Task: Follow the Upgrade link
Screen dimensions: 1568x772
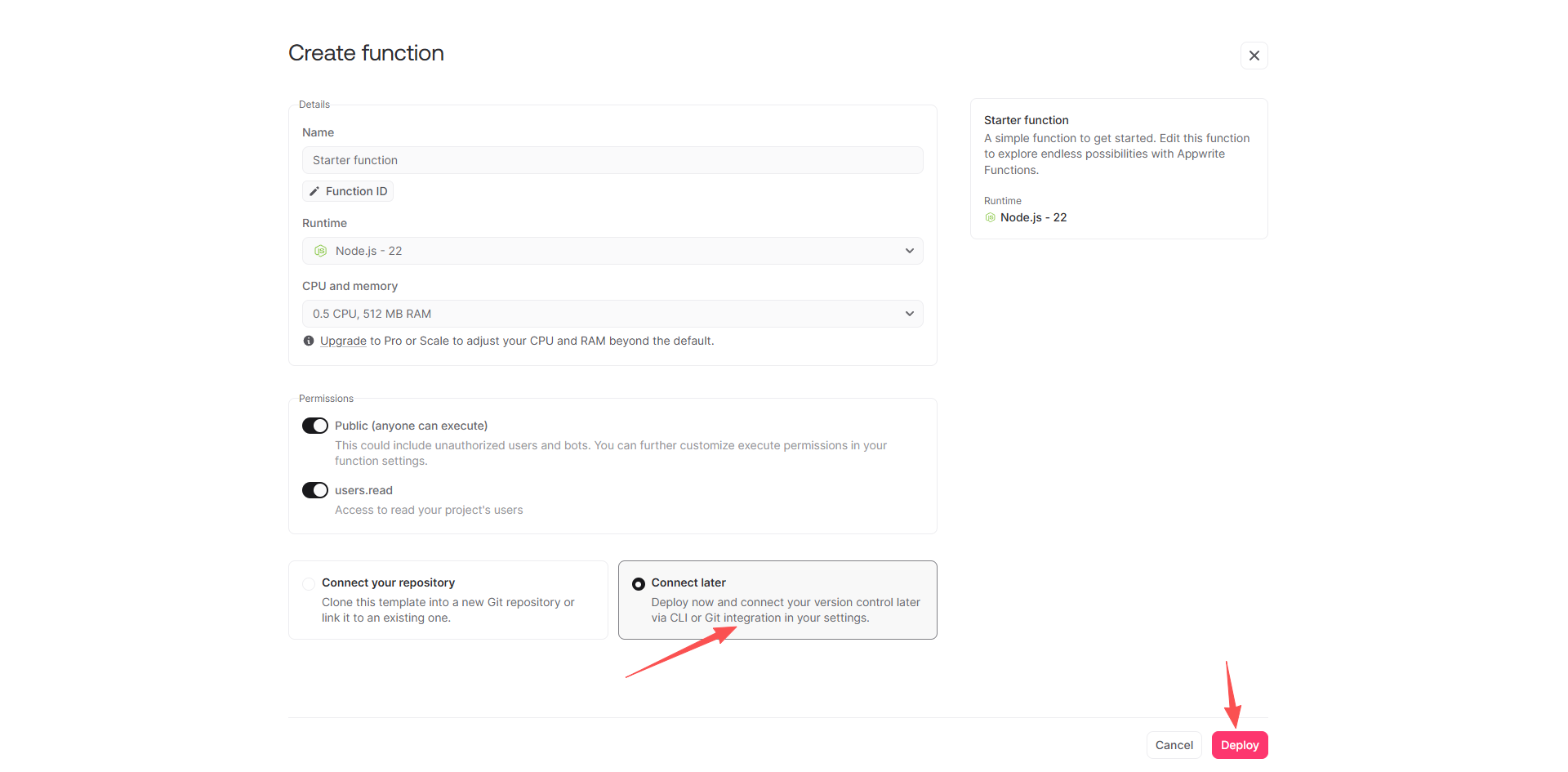Action: click(x=343, y=341)
